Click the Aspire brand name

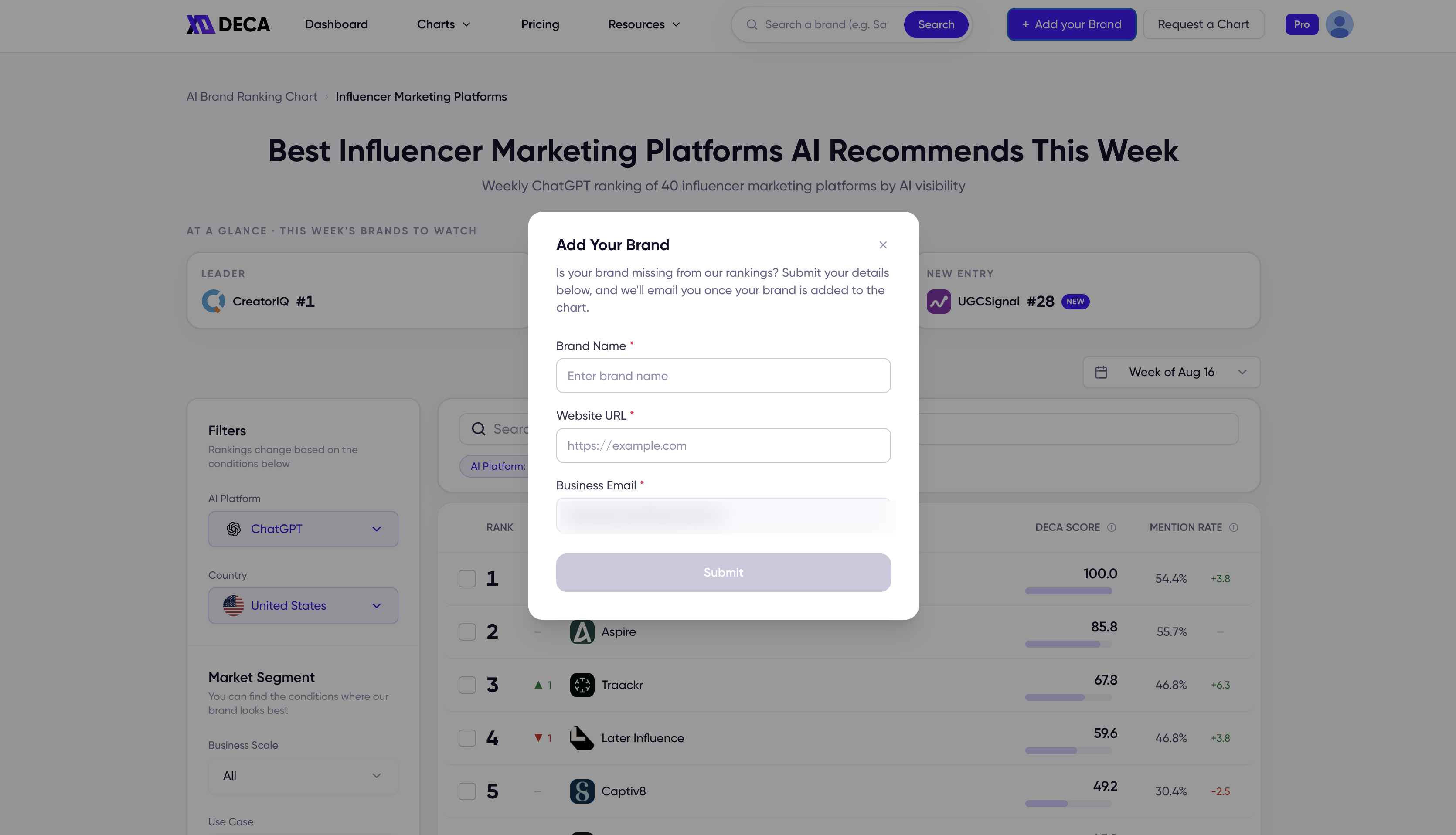pyautogui.click(x=619, y=631)
